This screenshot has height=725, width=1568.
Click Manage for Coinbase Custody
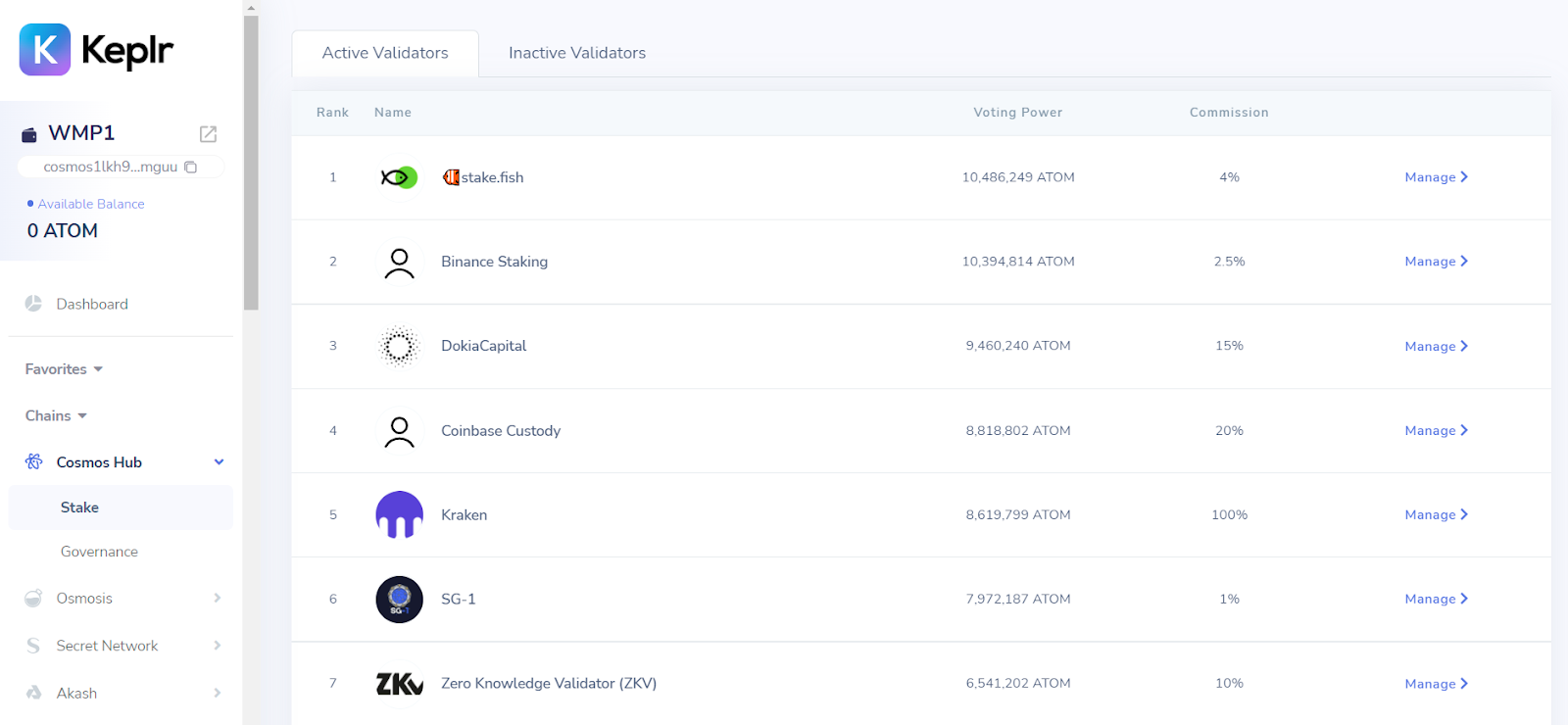click(1436, 431)
